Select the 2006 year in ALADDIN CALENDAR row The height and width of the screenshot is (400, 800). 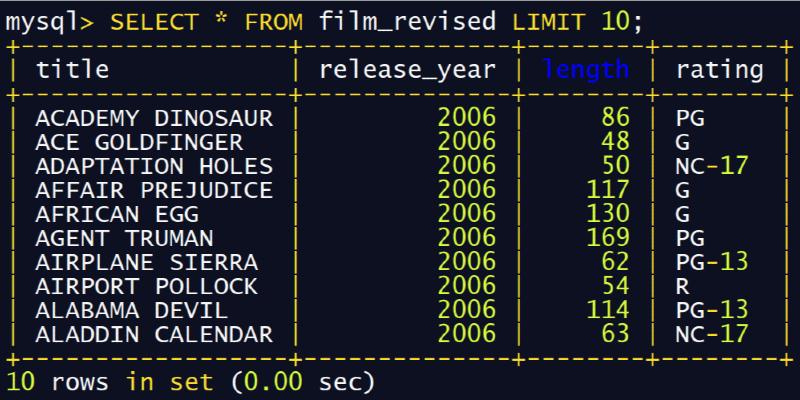coord(467,334)
